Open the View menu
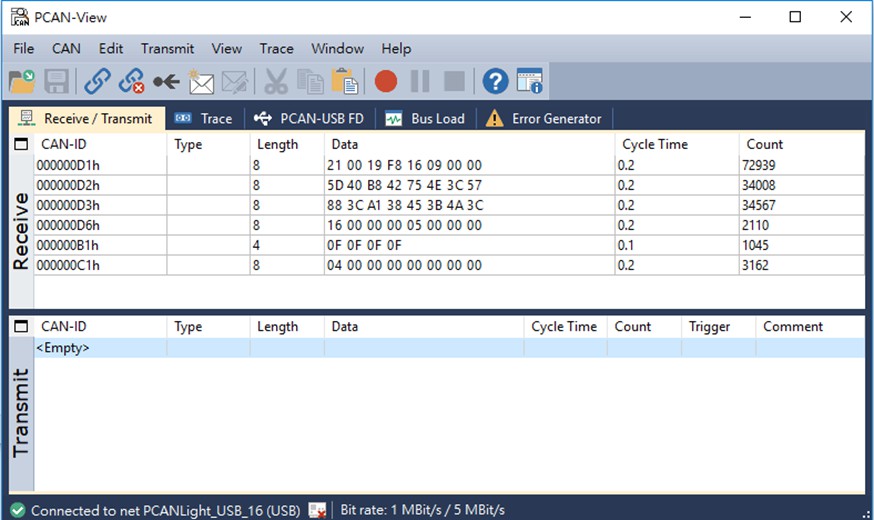The height and width of the screenshot is (520, 874). [226, 48]
